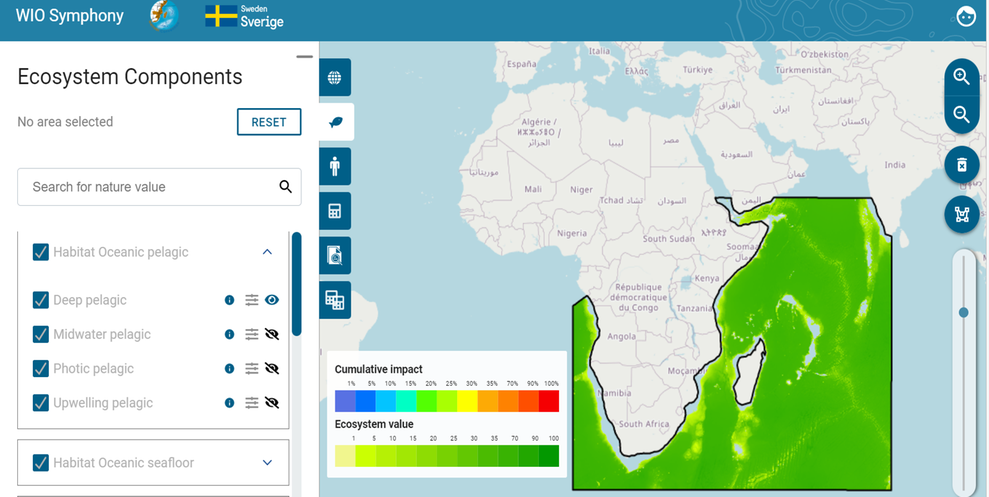This screenshot has width=989, height=497.
Task: Open the user profile avatar icon
Action: point(966,16)
